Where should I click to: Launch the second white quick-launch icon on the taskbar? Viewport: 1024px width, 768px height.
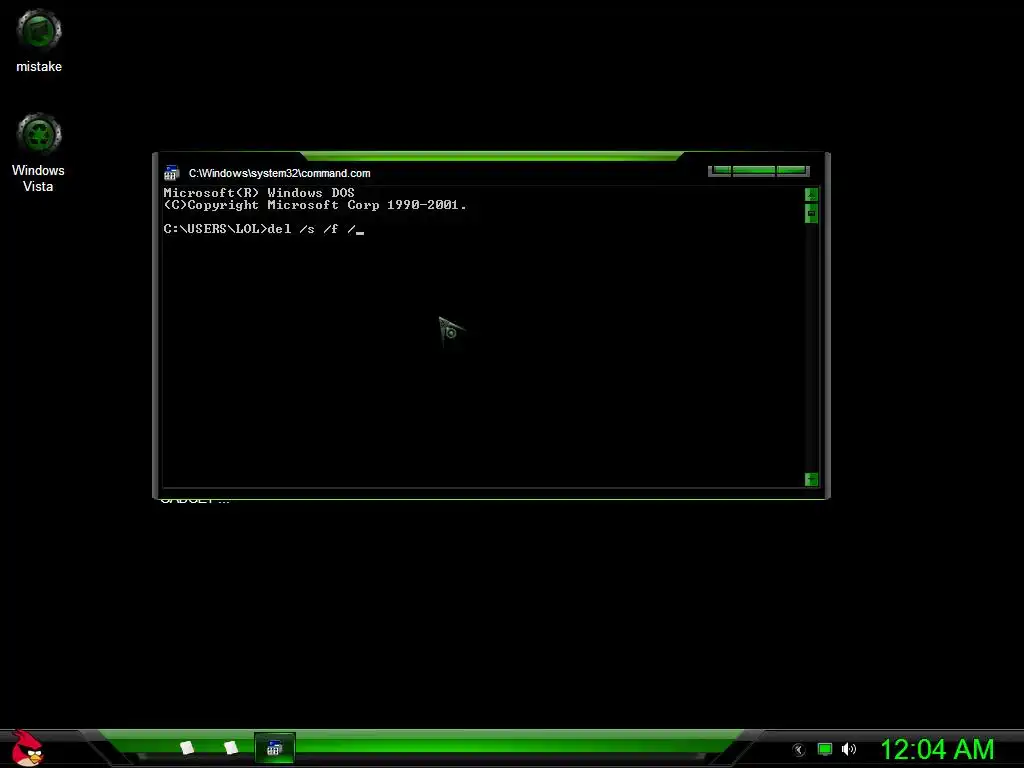231,748
